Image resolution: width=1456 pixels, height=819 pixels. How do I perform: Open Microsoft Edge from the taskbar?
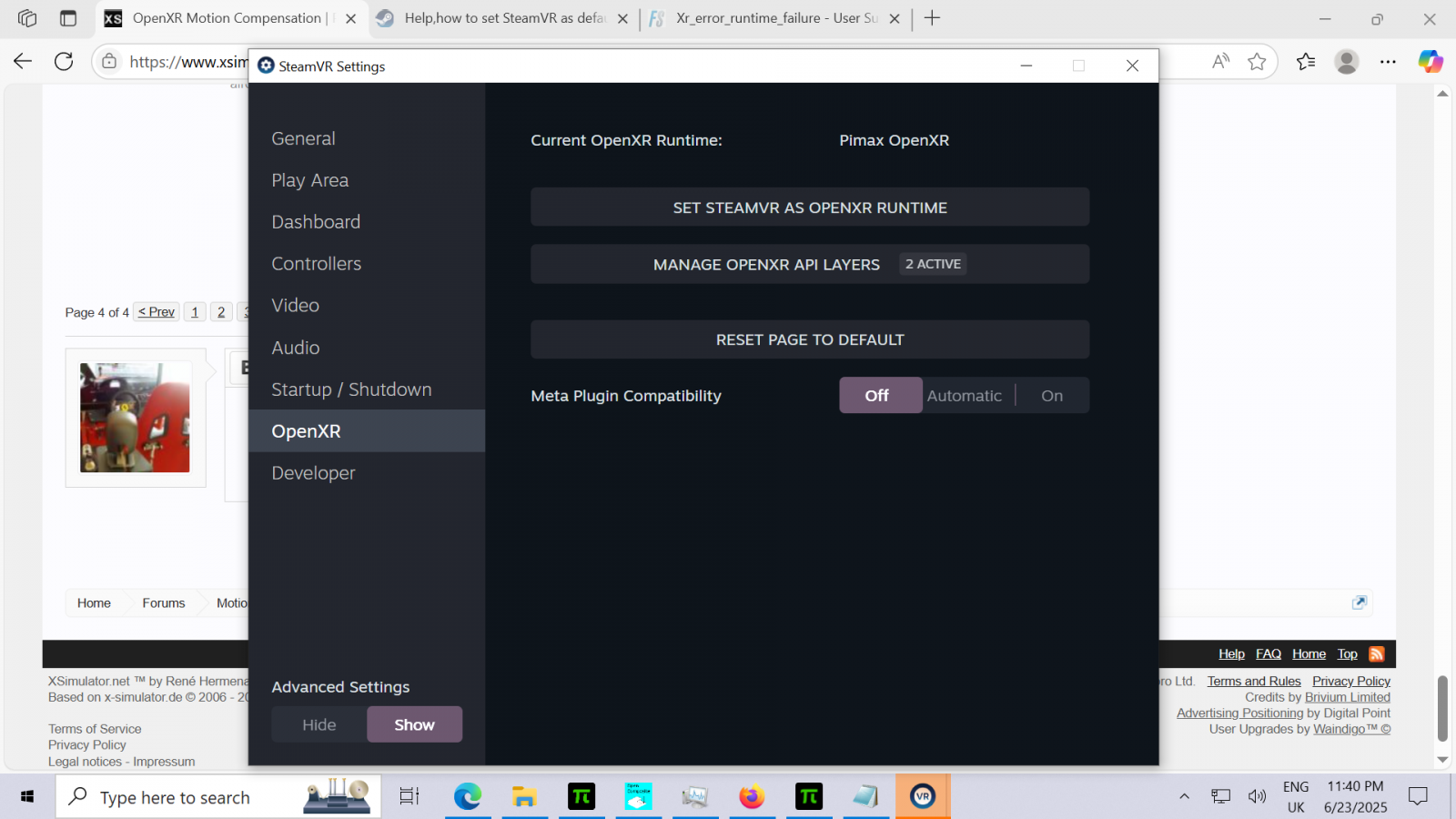pyautogui.click(x=468, y=797)
